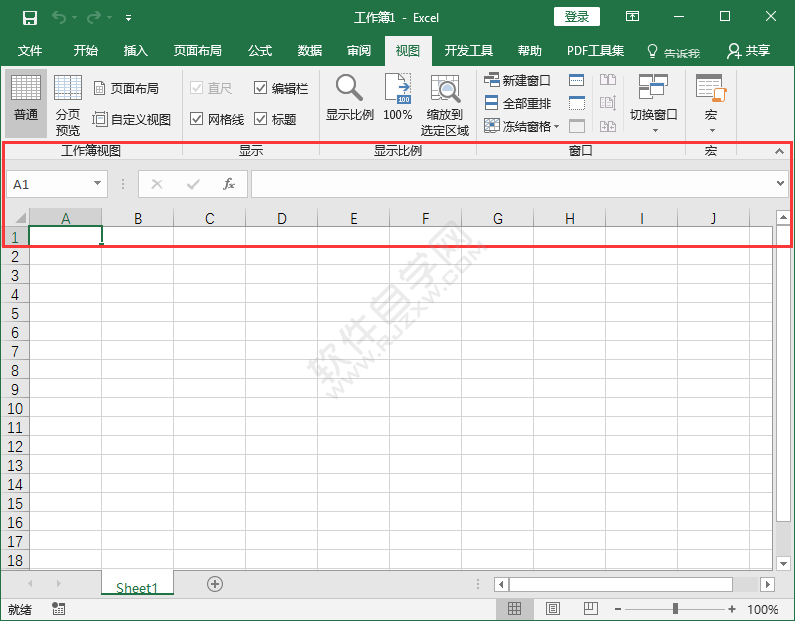
Task: Open the Name Box dropdown arrow
Action: pos(97,184)
